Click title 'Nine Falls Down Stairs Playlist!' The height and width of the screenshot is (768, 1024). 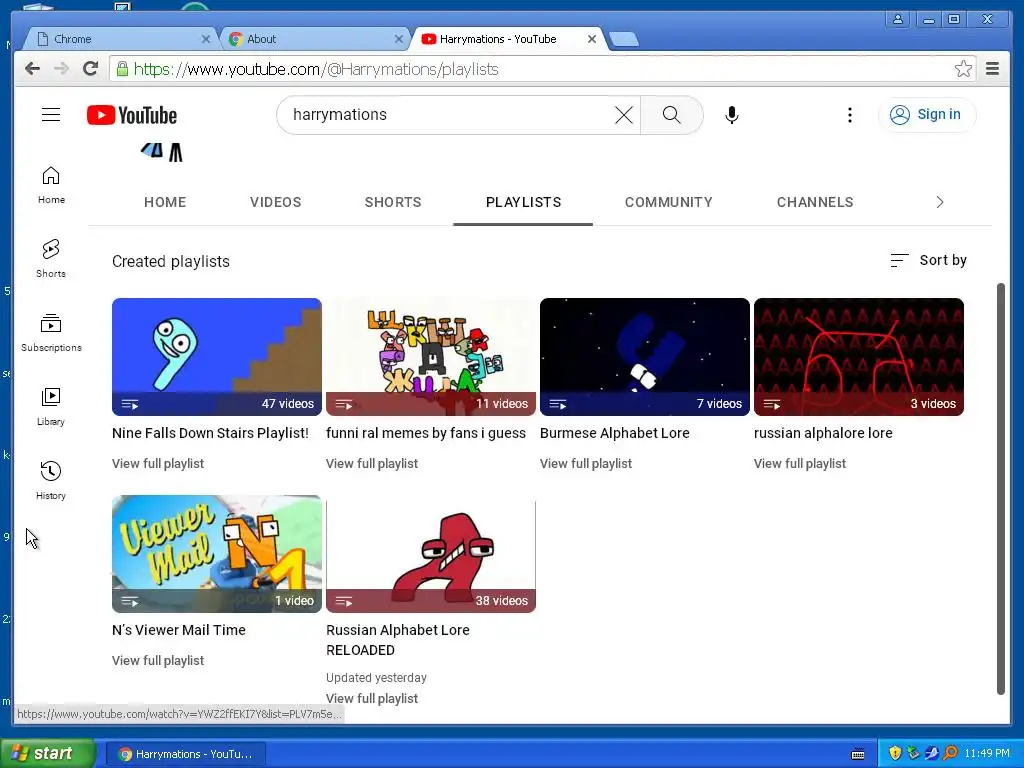(210, 434)
